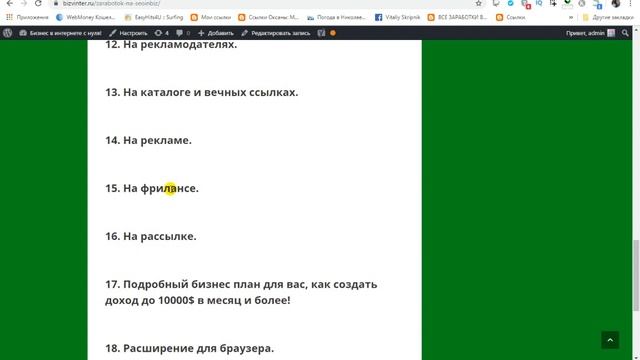Viewport: 640px width, 360px height.
Task: Click the admin bar search magnifier
Action: (625, 33)
